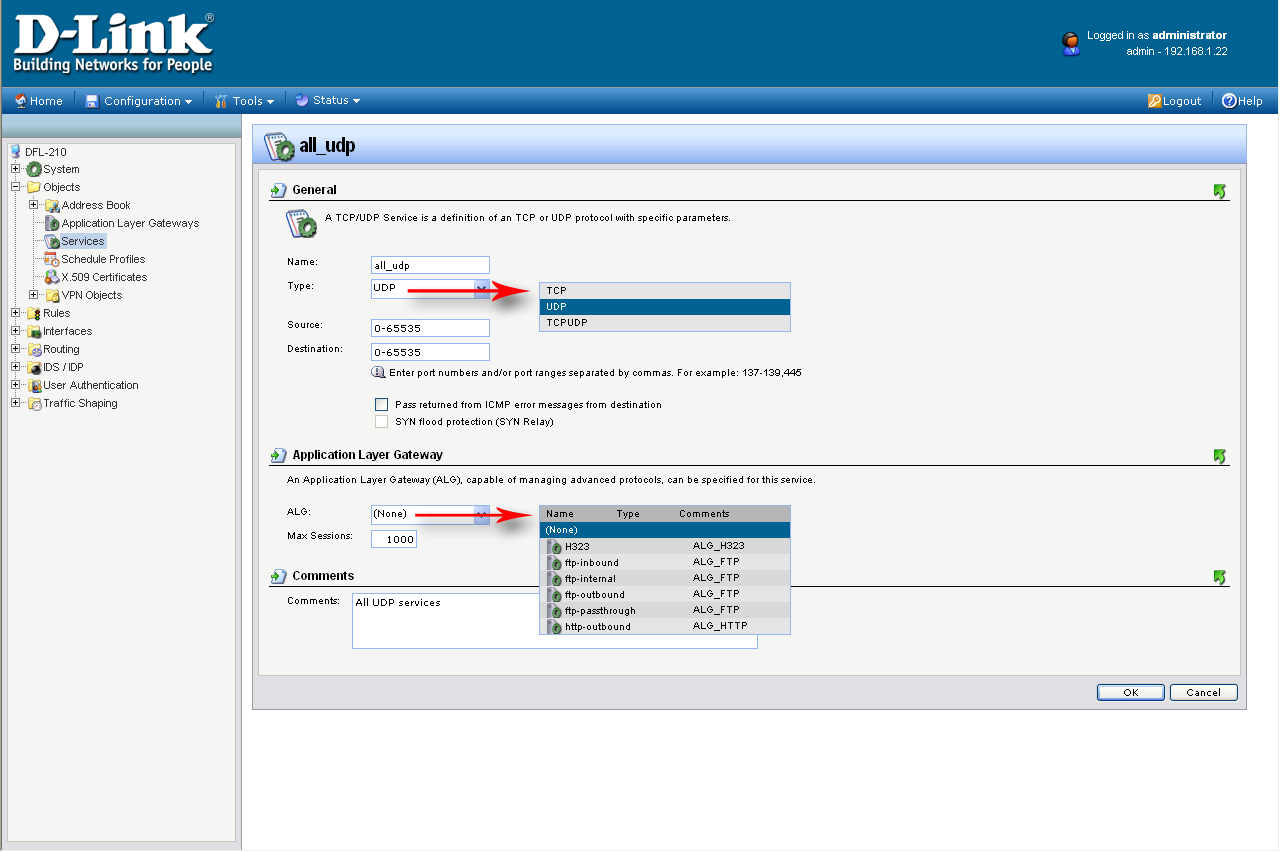Choose ftp-passthrough in the ALG list
Screen dimensions: 1280x852
(665, 610)
